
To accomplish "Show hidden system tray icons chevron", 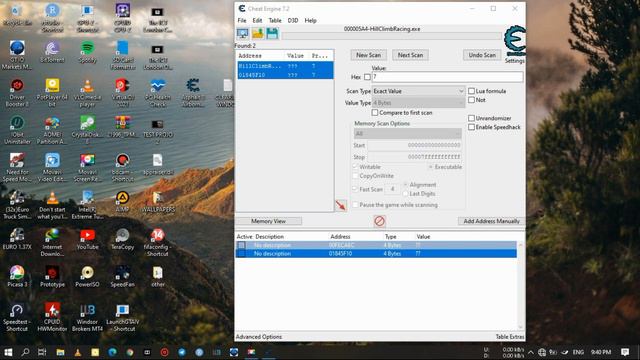I will pyautogui.click(x=530, y=352).
